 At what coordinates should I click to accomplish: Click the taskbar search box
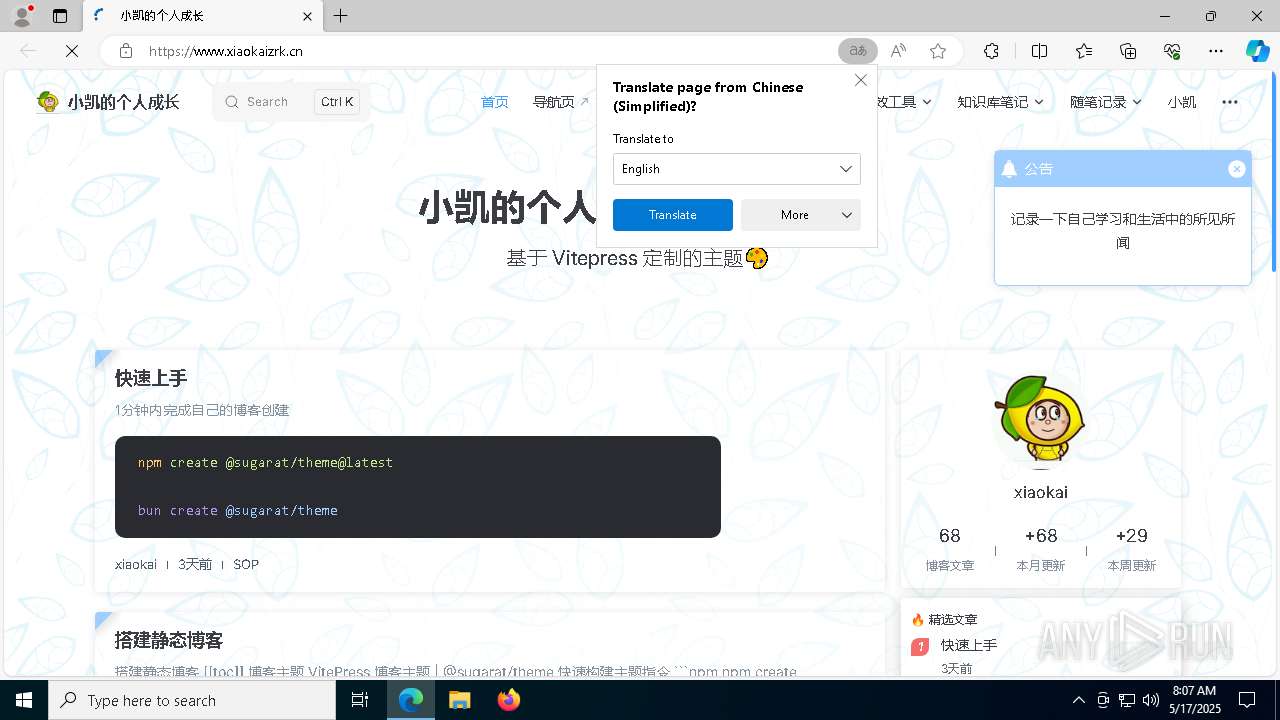192,700
